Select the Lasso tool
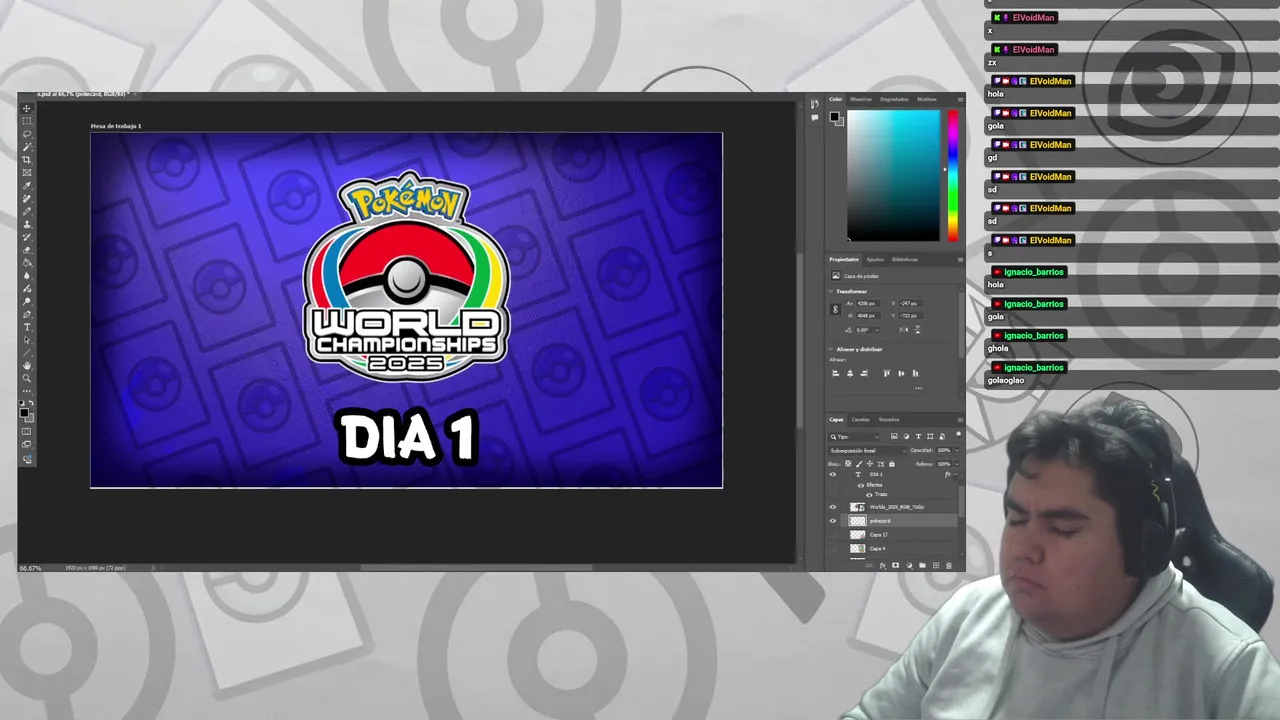Viewport: 1280px width, 720px height. click(27, 134)
